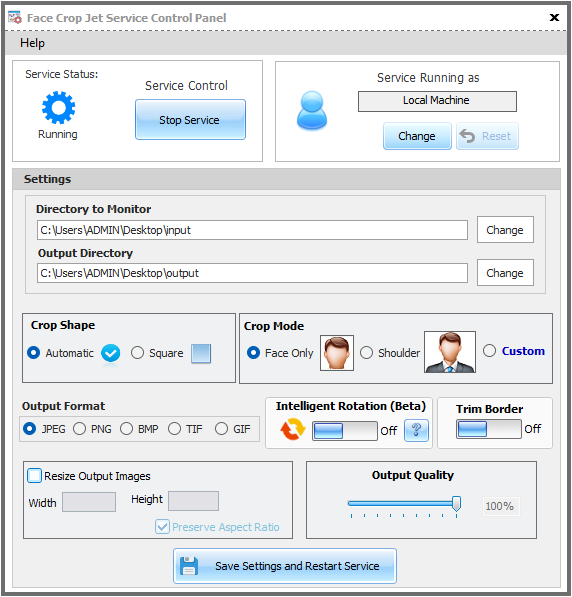This screenshot has width=572, height=597.
Task: Click the orange rotation arrows icon
Action: tap(292, 429)
